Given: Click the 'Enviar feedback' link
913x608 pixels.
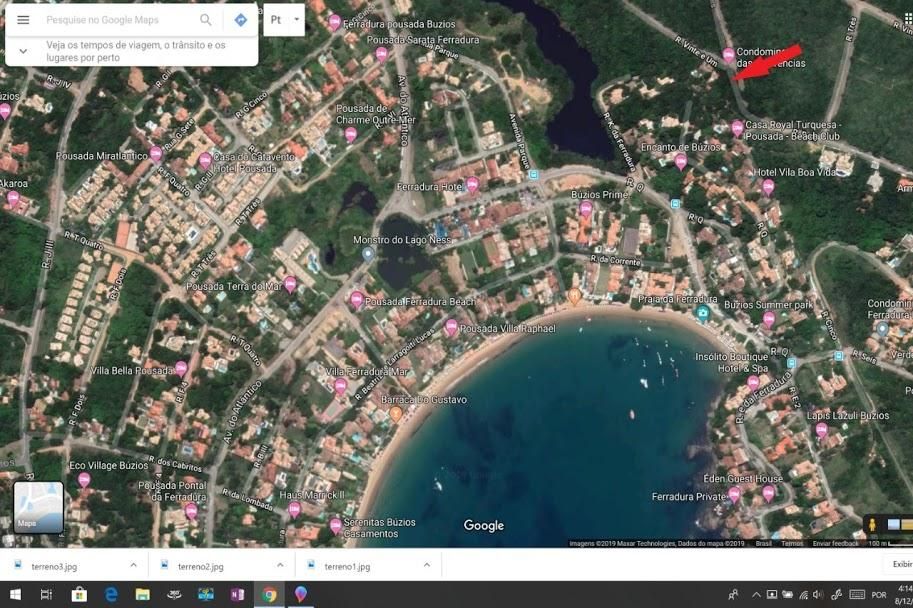Looking at the screenshot, I should click(836, 543).
